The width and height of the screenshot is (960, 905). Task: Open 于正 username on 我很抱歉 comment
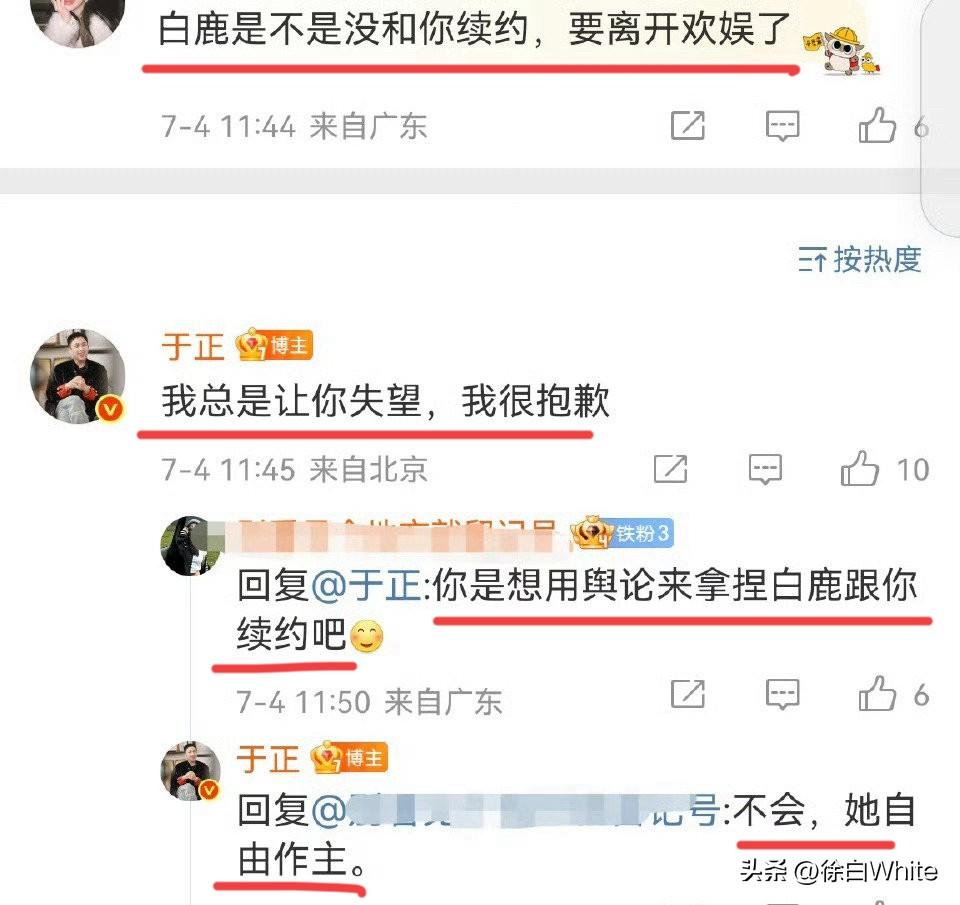click(x=193, y=346)
